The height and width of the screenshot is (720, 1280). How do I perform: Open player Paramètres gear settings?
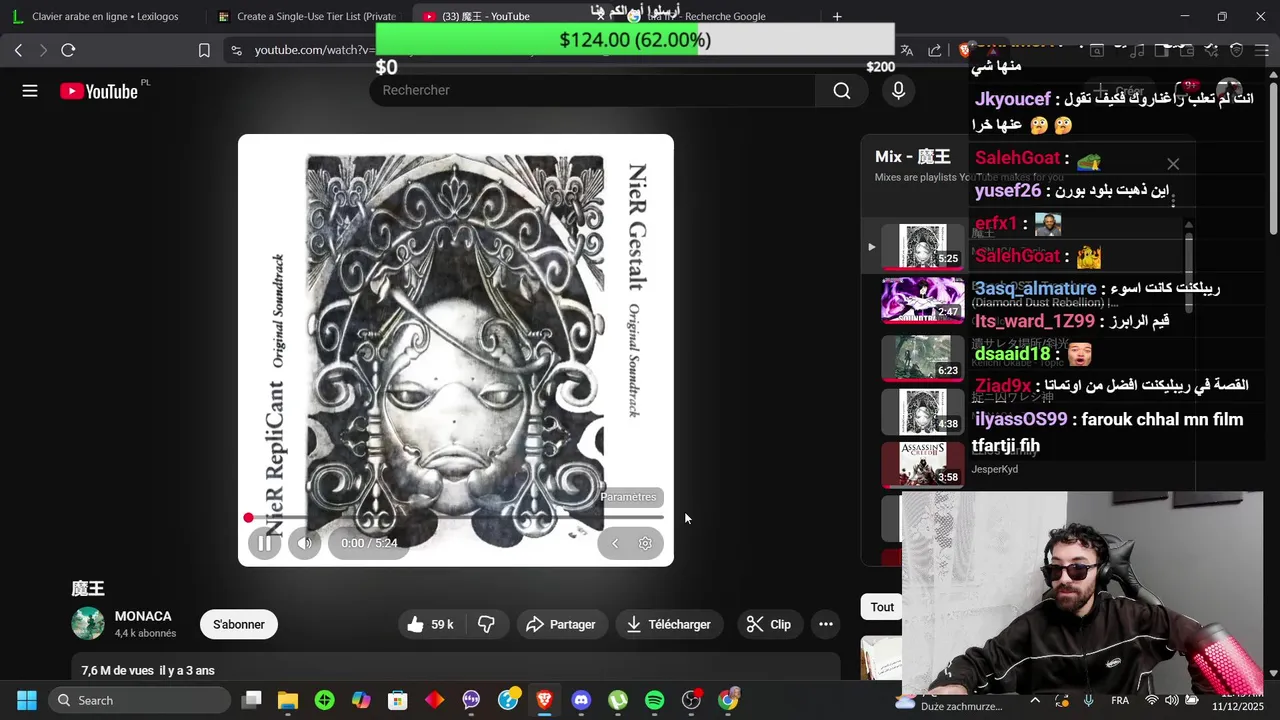(645, 543)
